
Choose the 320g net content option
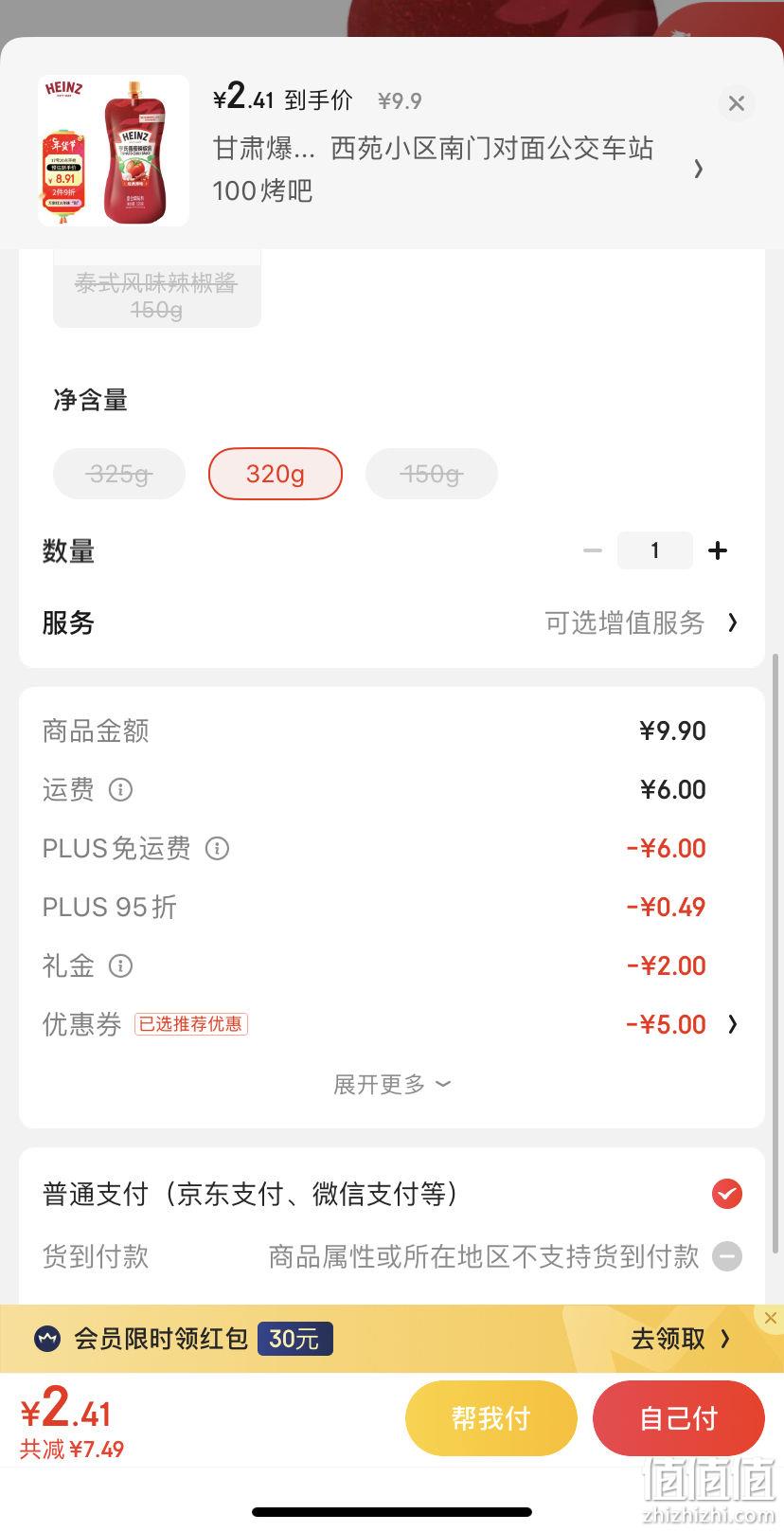point(276,474)
